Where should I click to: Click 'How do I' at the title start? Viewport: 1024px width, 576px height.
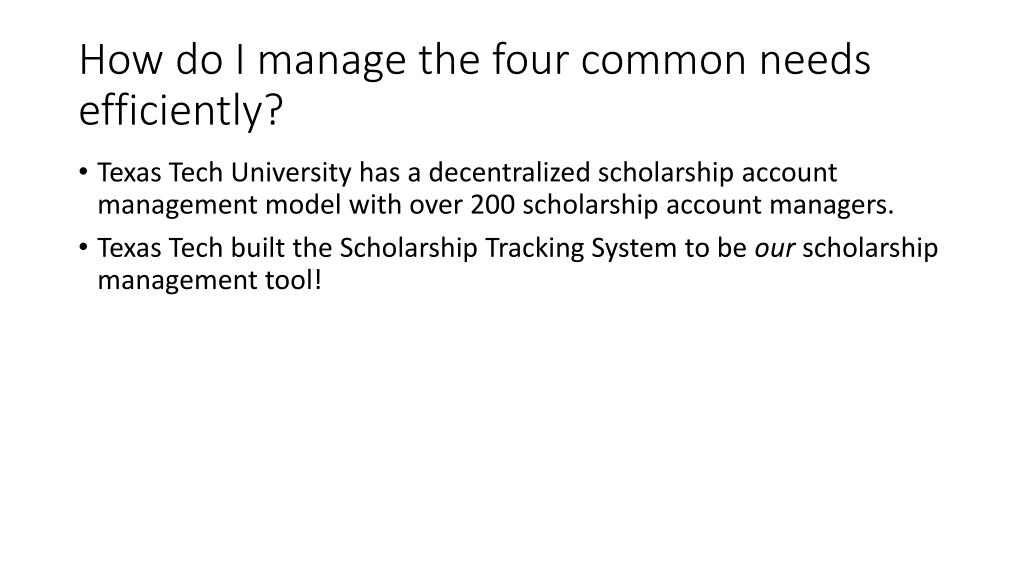point(163,59)
